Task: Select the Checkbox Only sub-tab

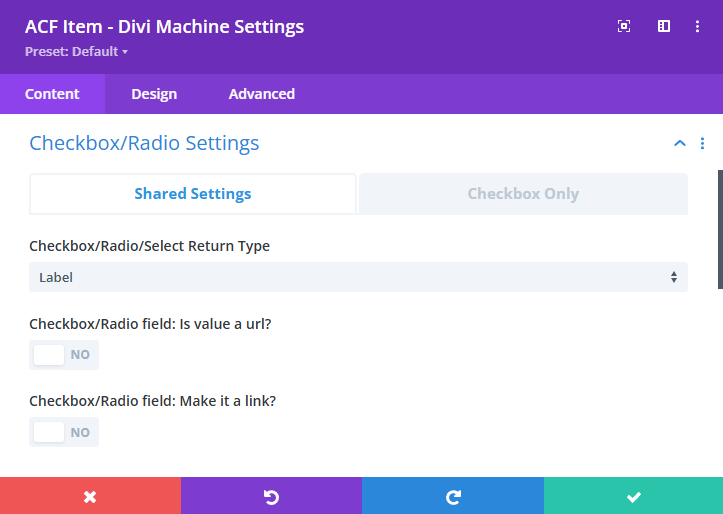Action: [x=523, y=194]
